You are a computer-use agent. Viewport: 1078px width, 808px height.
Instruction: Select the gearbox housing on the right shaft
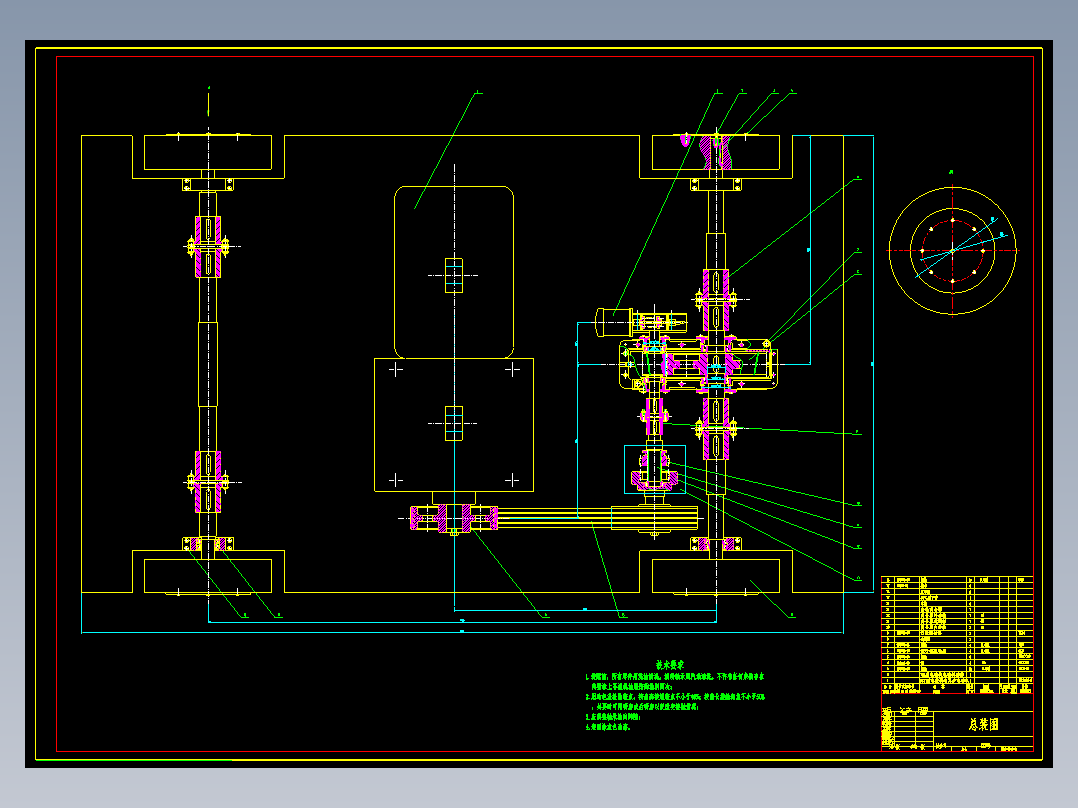pos(698,365)
